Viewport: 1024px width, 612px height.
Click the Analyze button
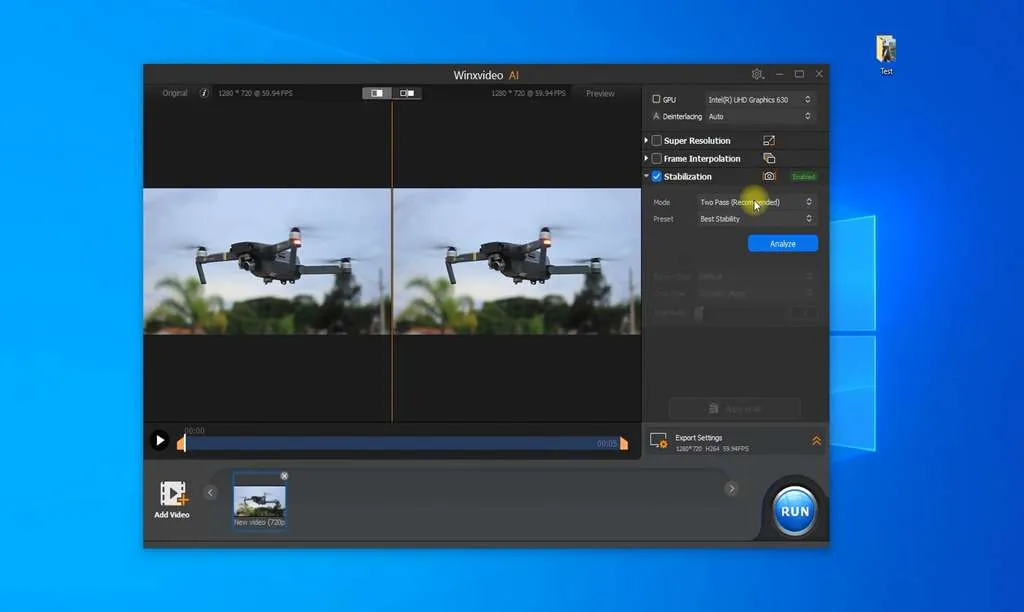782,243
